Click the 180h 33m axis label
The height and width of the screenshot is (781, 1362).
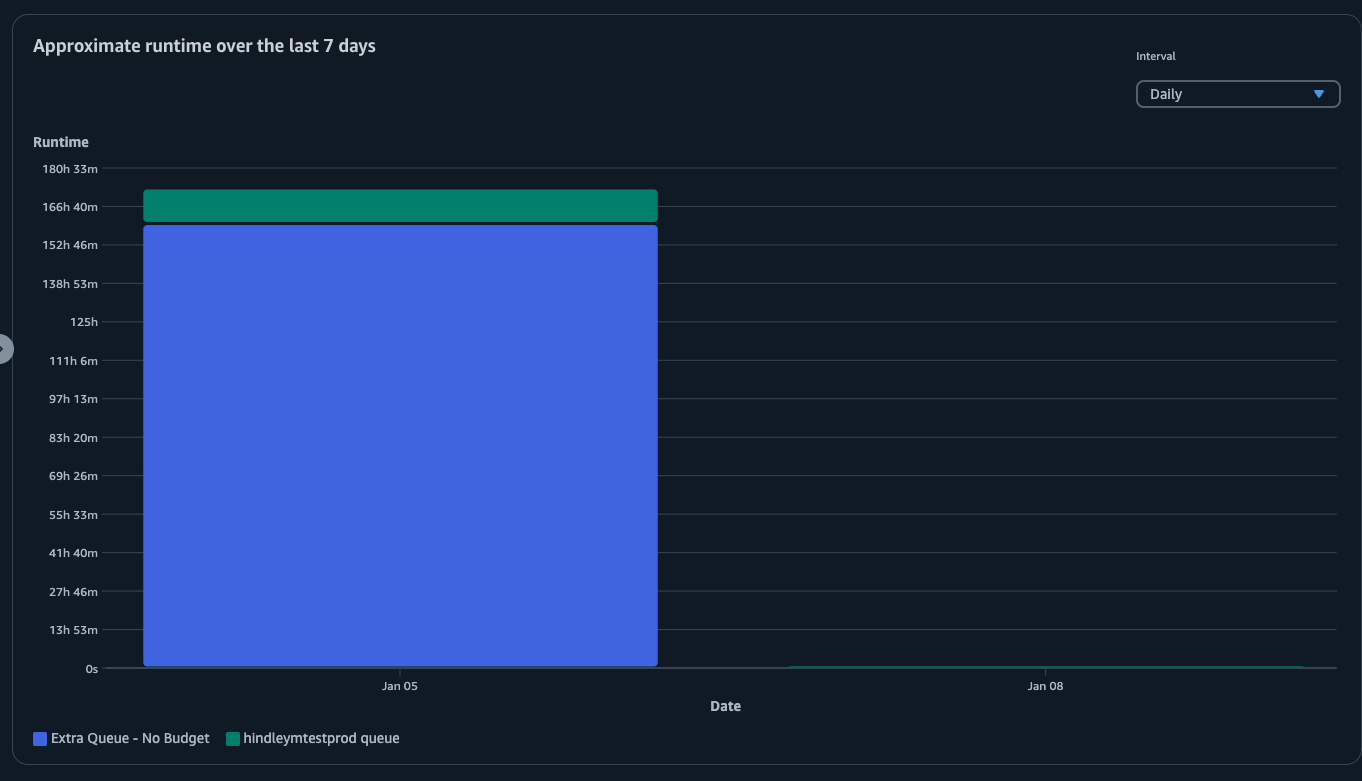coord(71,169)
